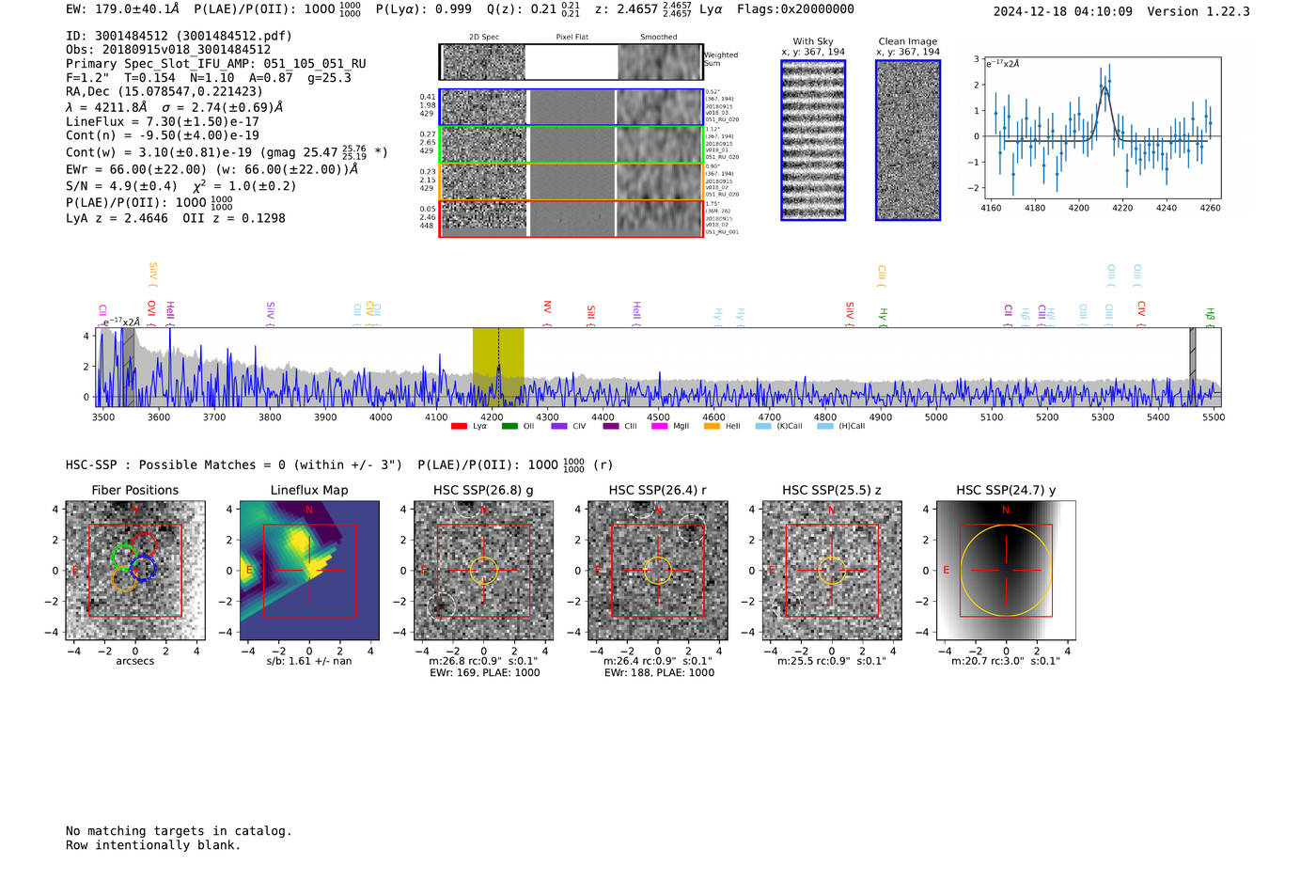This screenshot has width=1316, height=896.
Task: Select the blue-bordered fiber 2D spectrum row
Action: click(571, 108)
